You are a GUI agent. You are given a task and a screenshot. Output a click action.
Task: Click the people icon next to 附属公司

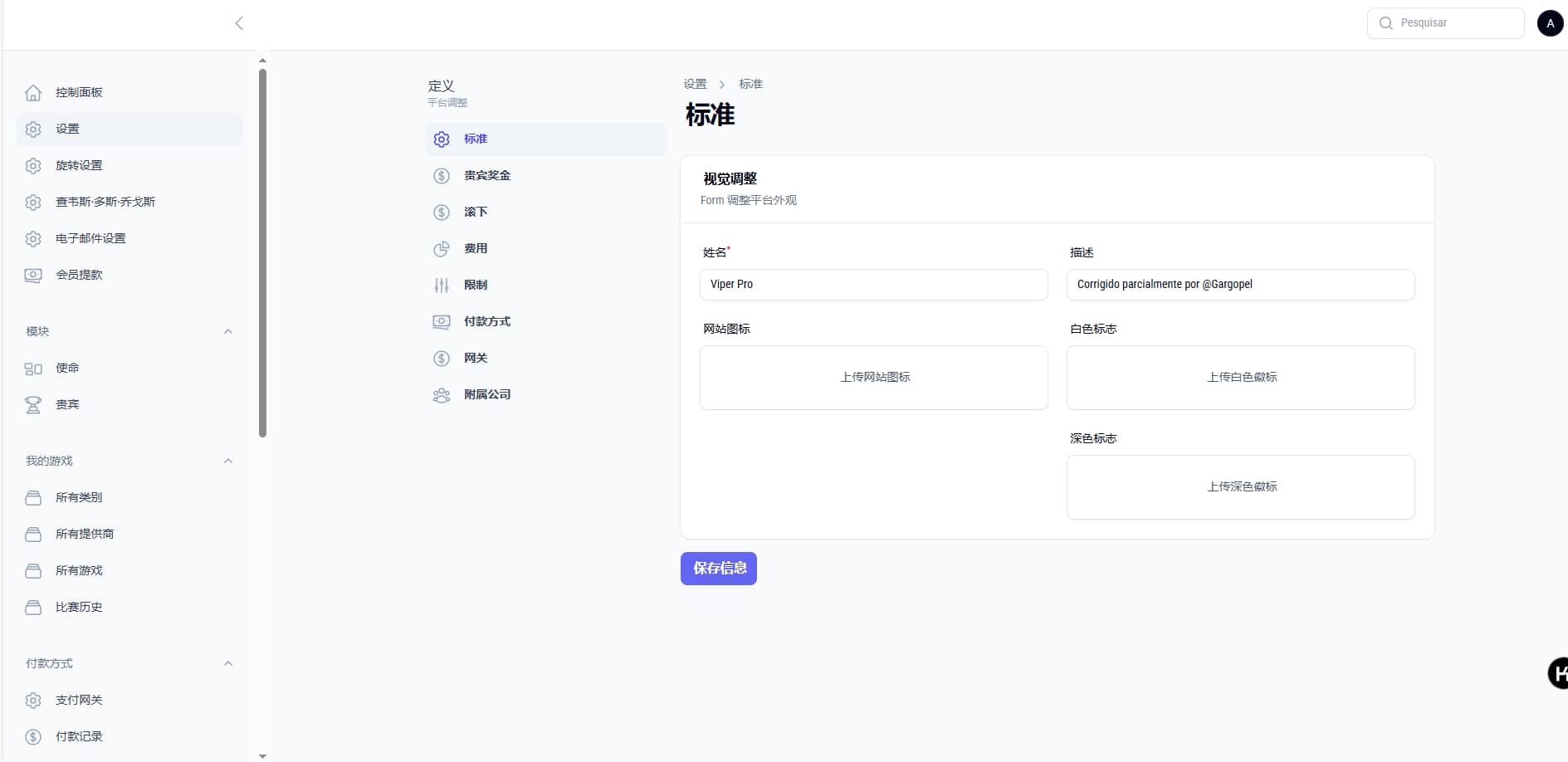coord(442,395)
